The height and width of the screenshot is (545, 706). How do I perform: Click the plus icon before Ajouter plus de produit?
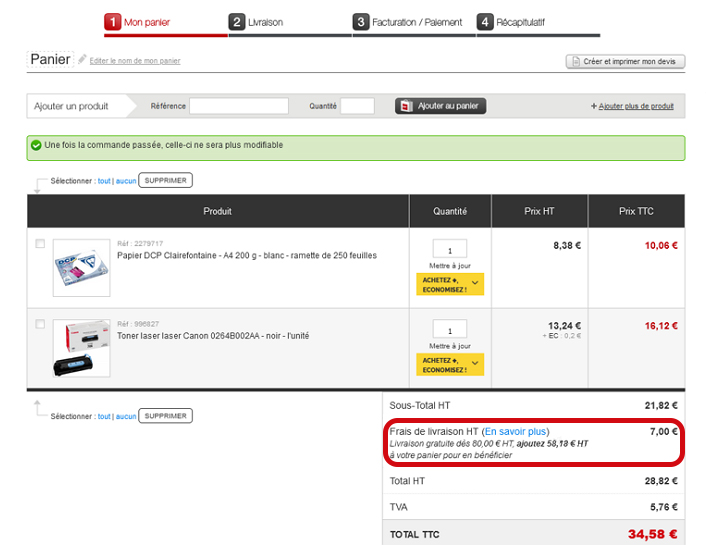tap(594, 106)
